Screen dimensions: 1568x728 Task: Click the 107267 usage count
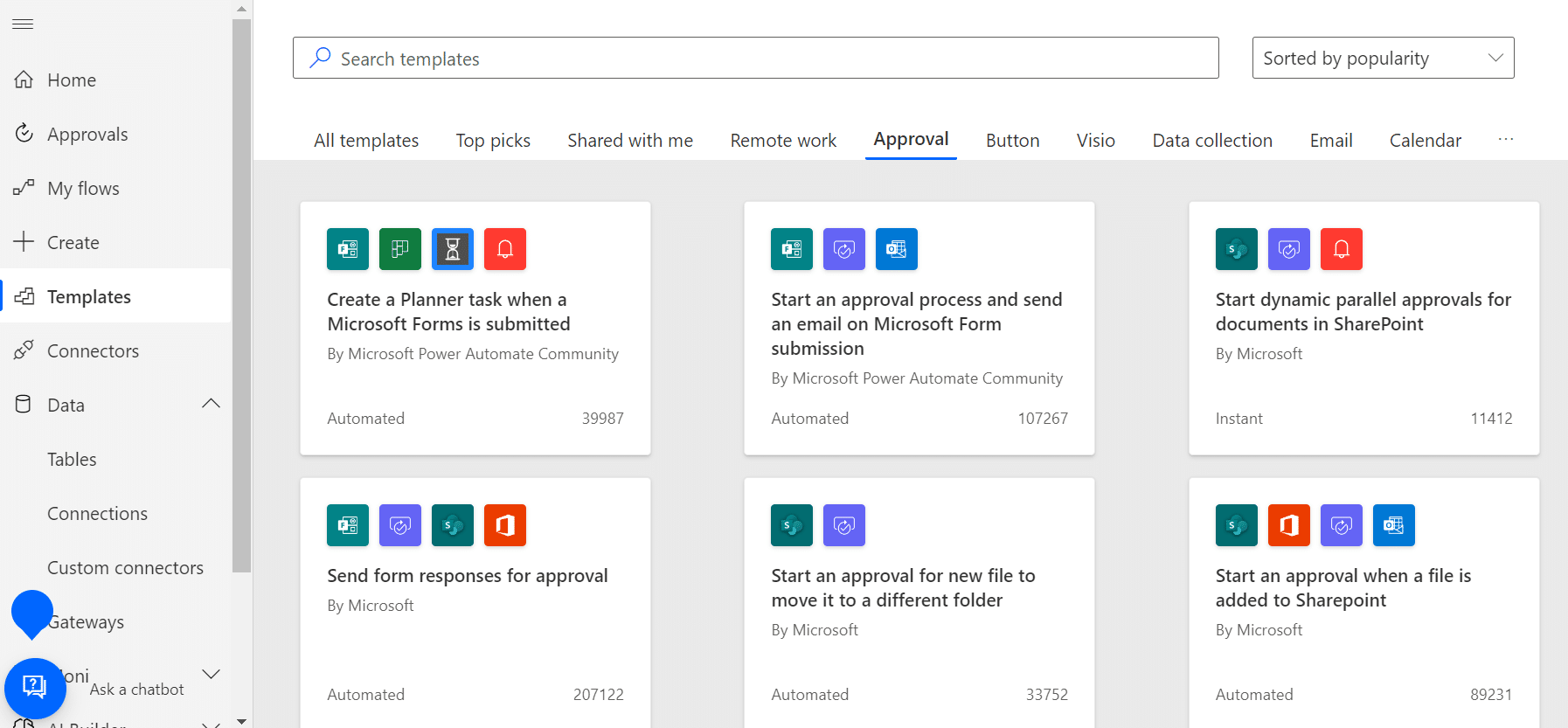(x=1043, y=418)
